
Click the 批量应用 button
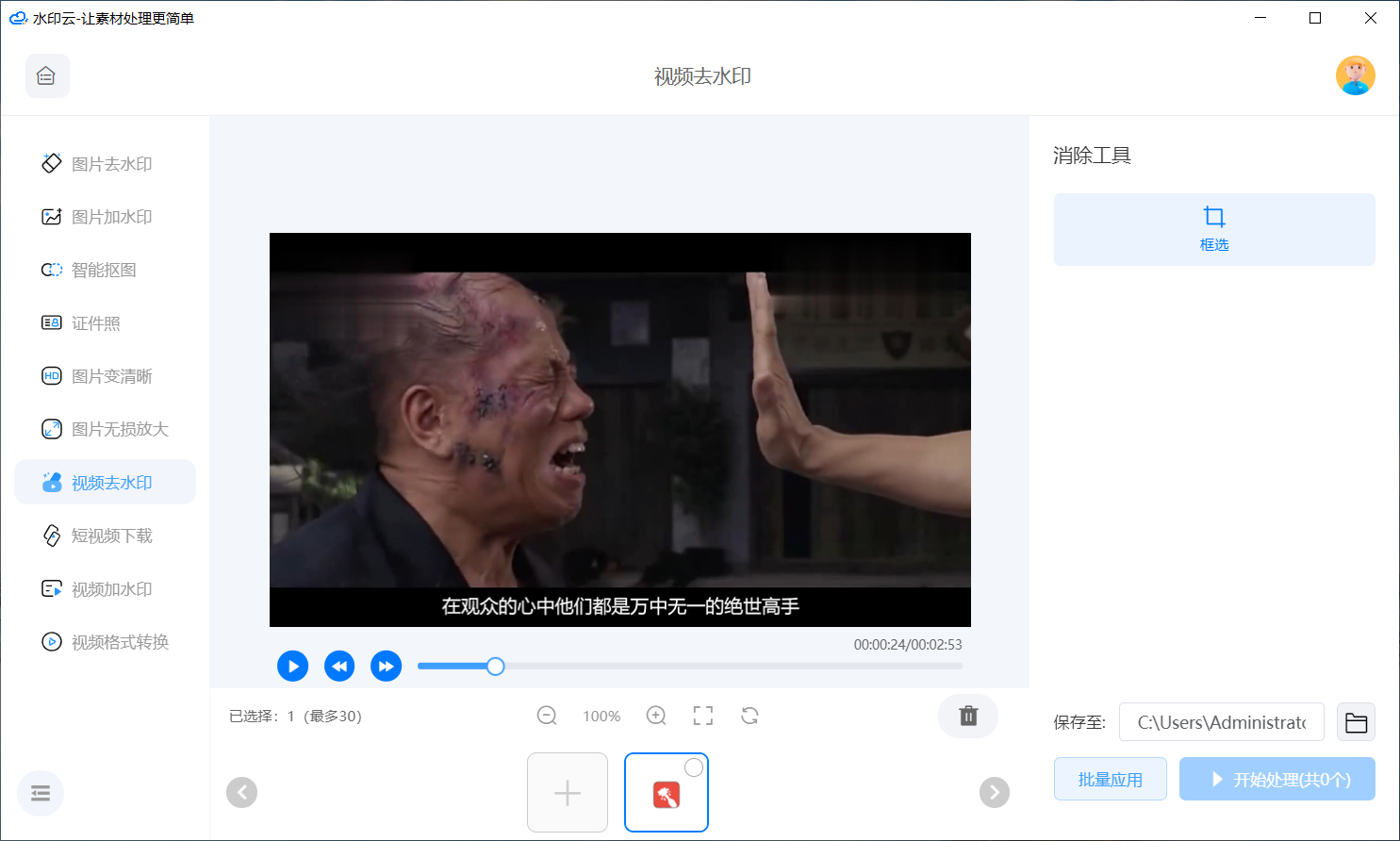[x=1111, y=780]
